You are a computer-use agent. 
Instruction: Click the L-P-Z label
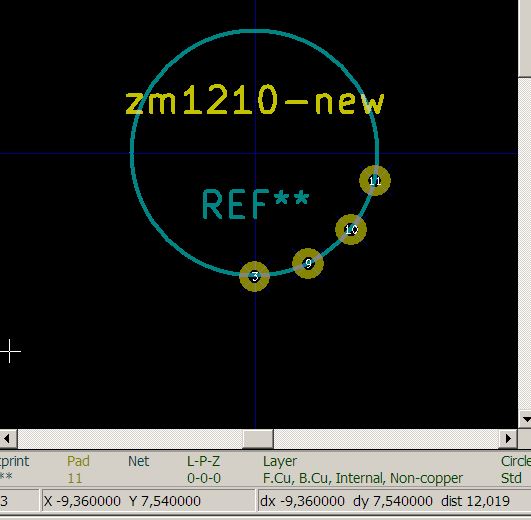(204, 461)
